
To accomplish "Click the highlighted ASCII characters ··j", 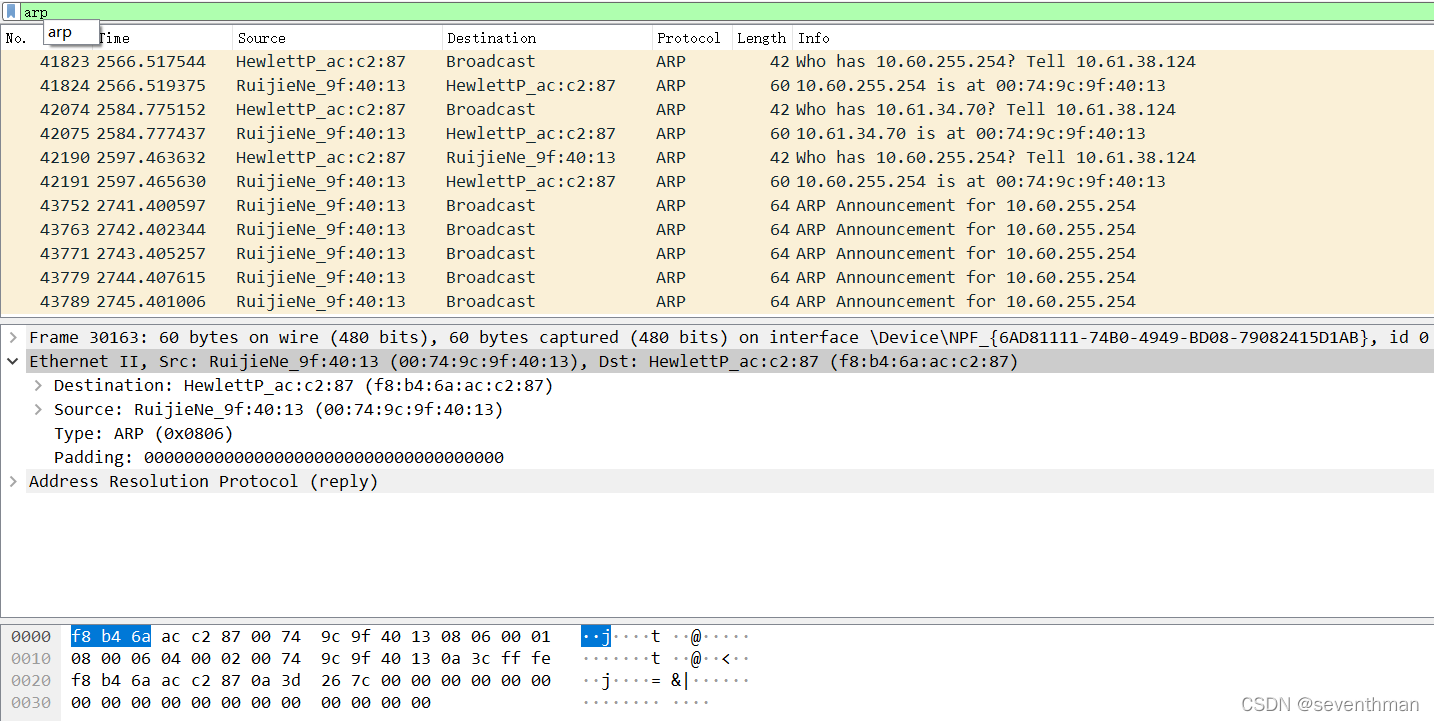I will 596,636.
